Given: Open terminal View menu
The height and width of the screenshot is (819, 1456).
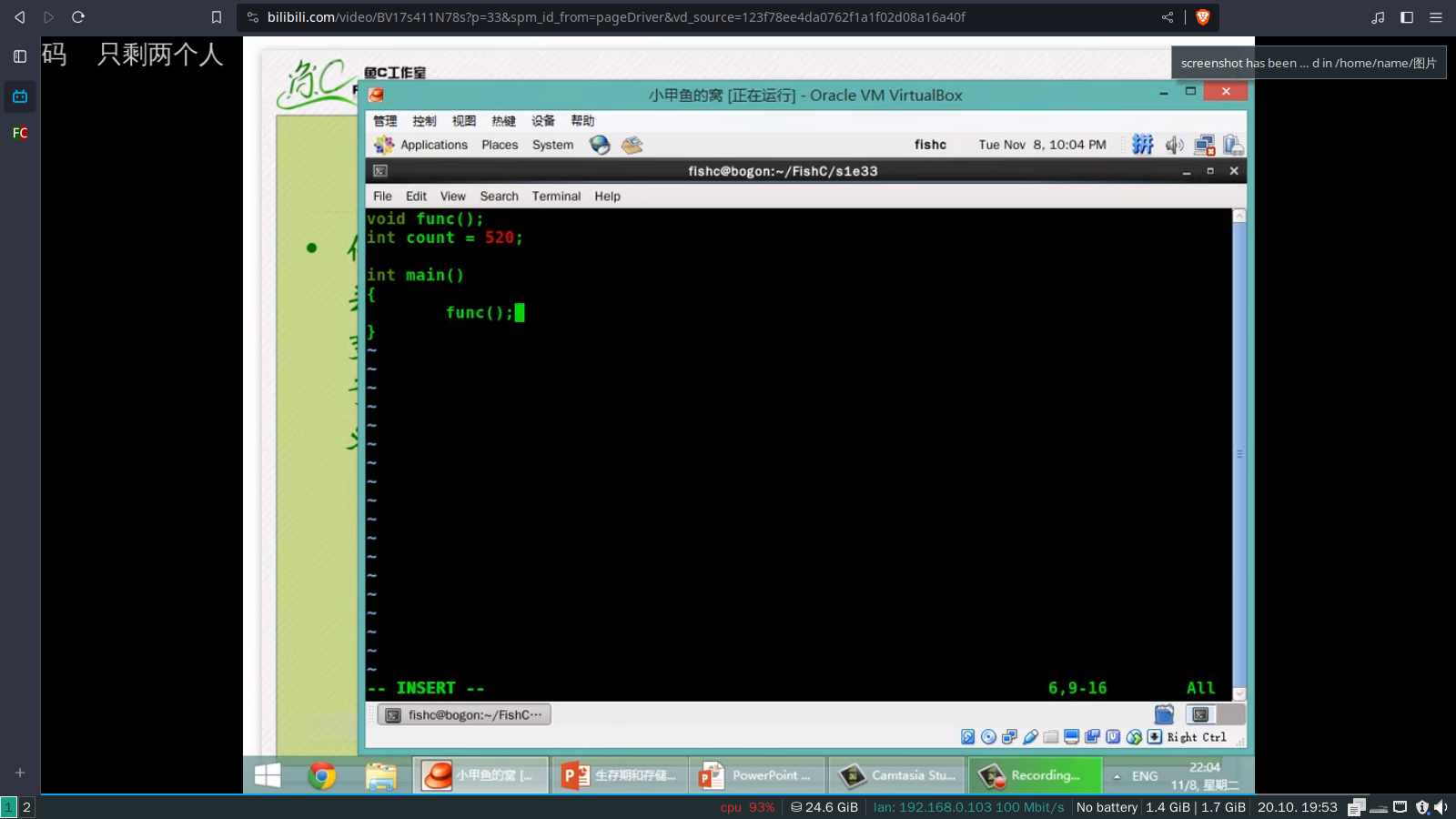Looking at the screenshot, I should [452, 197].
